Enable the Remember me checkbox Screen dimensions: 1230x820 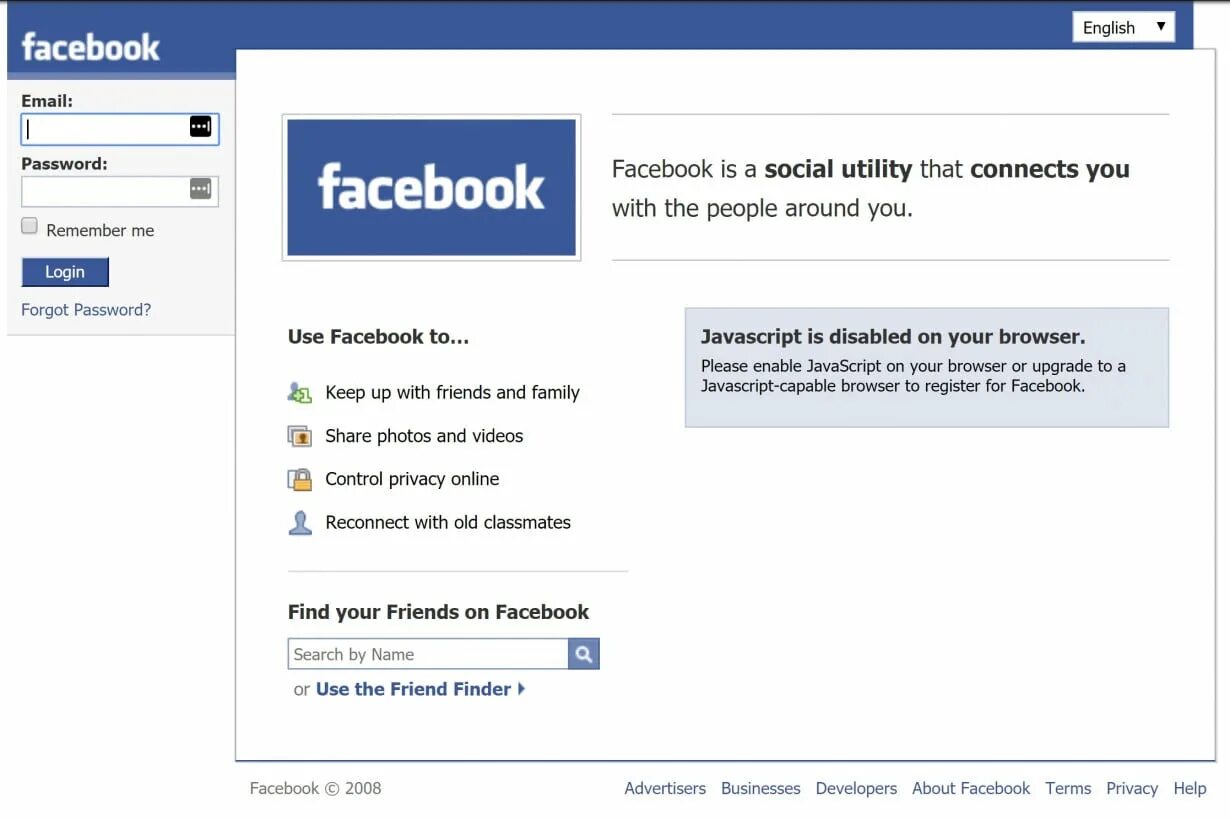[30, 227]
